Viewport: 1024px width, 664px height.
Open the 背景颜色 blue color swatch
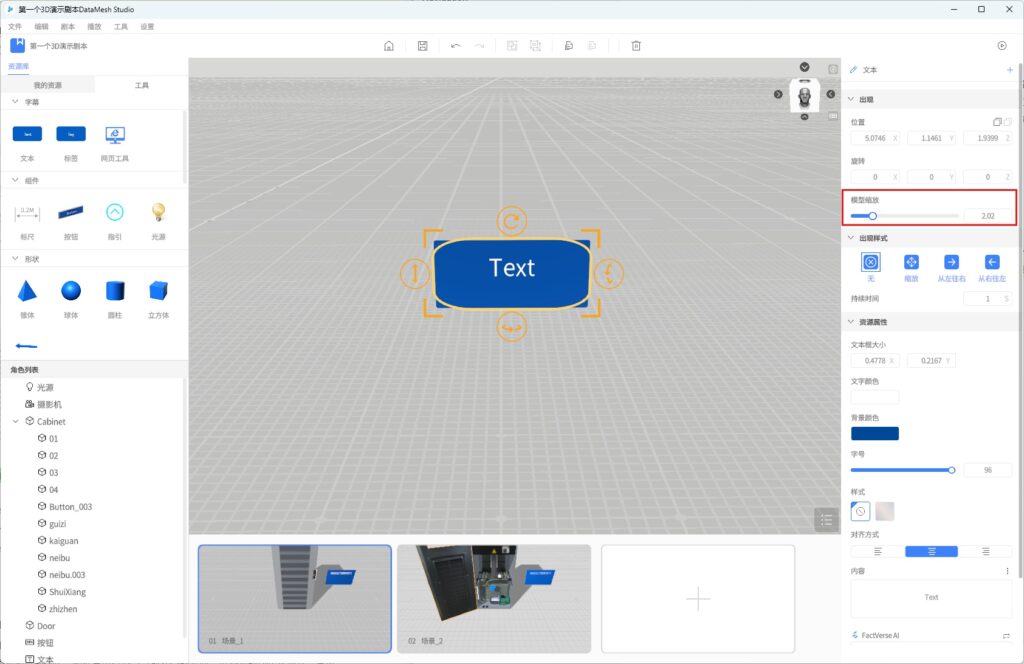[874, 433]
